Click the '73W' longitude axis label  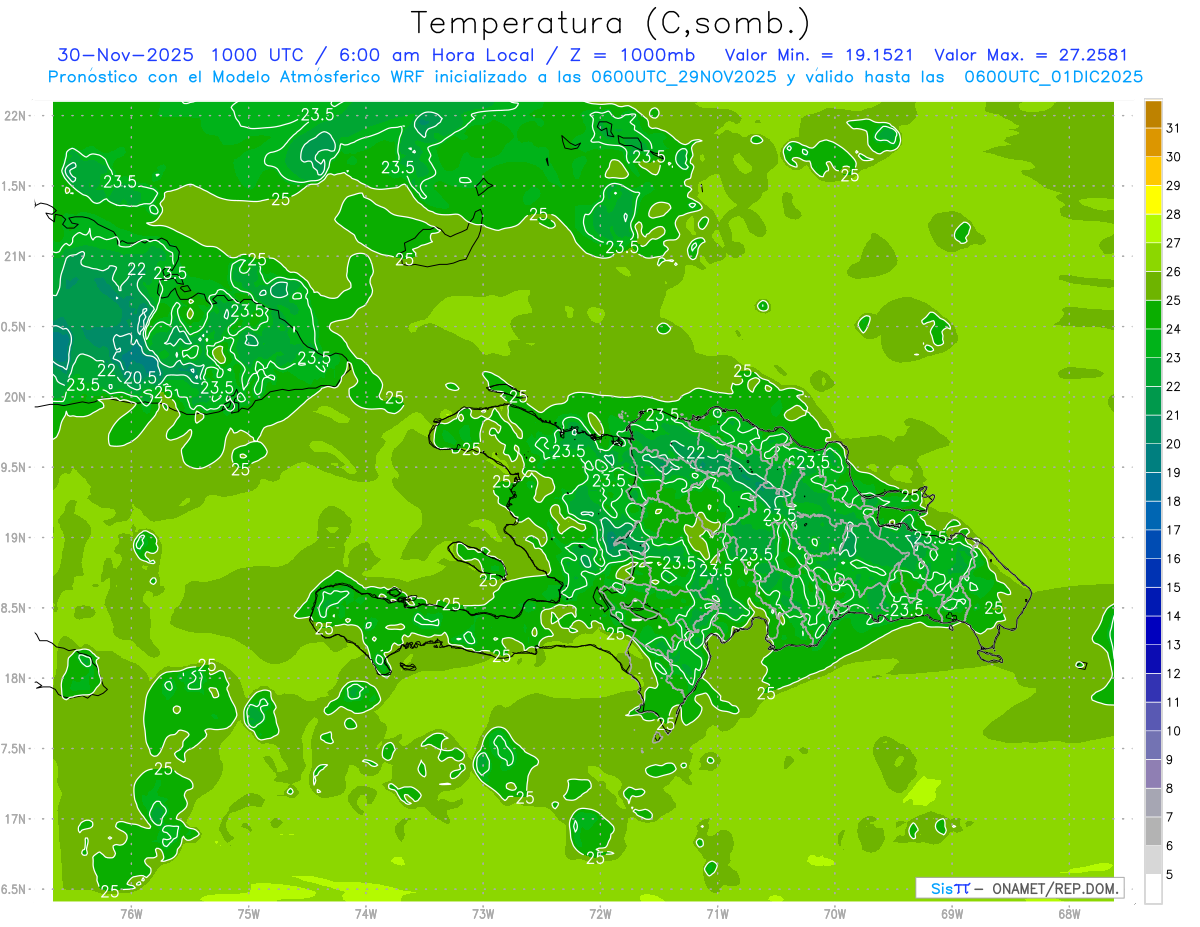(483, 912)
